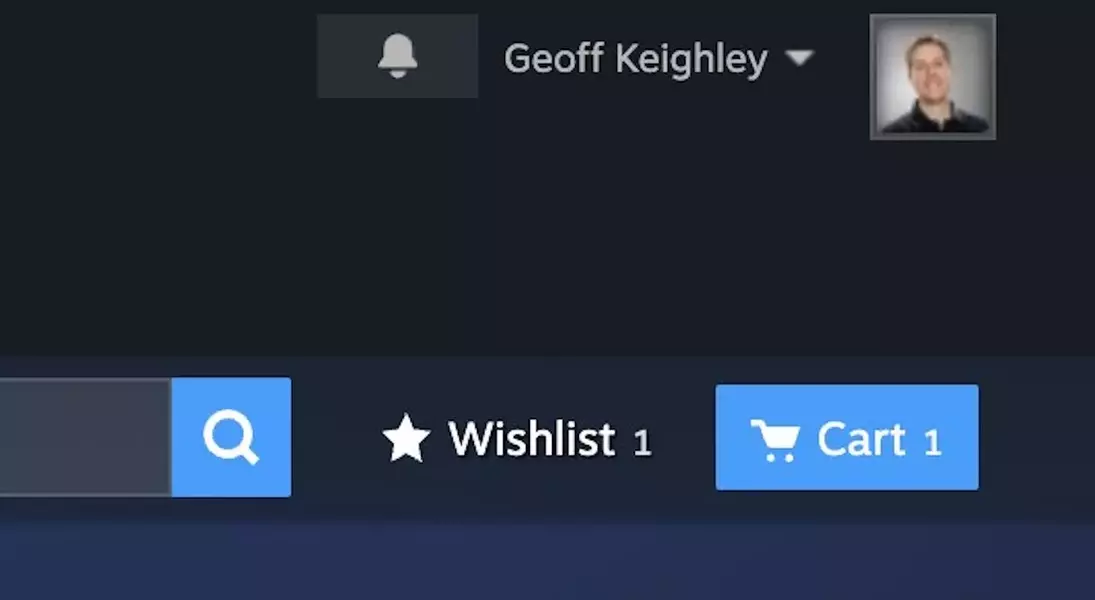Open profile via the avatar picture
This screenshot has width=1095, height=600.
pyautogui.click(x=933, y=77)
